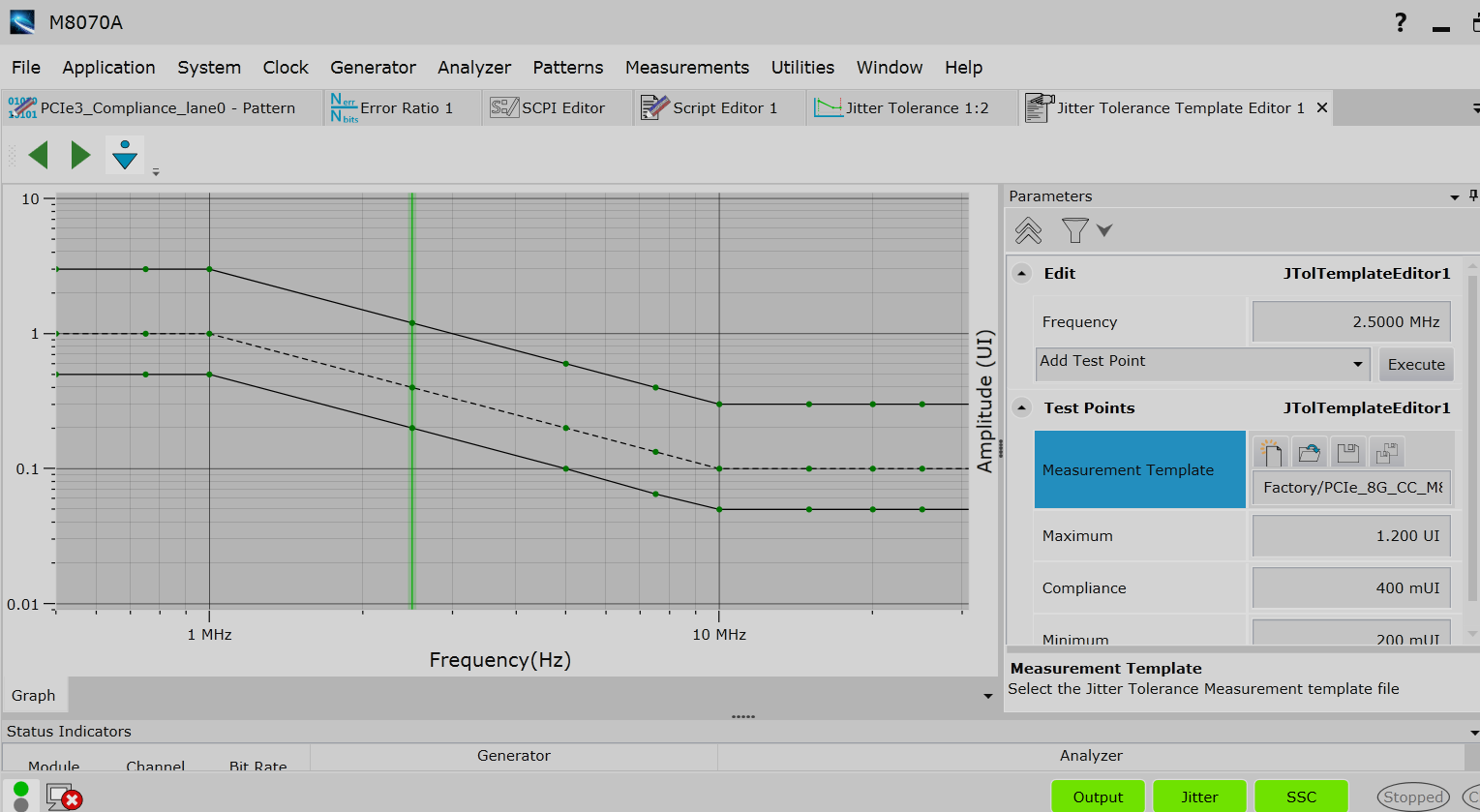Click the Execute button

click(1416, 364)
